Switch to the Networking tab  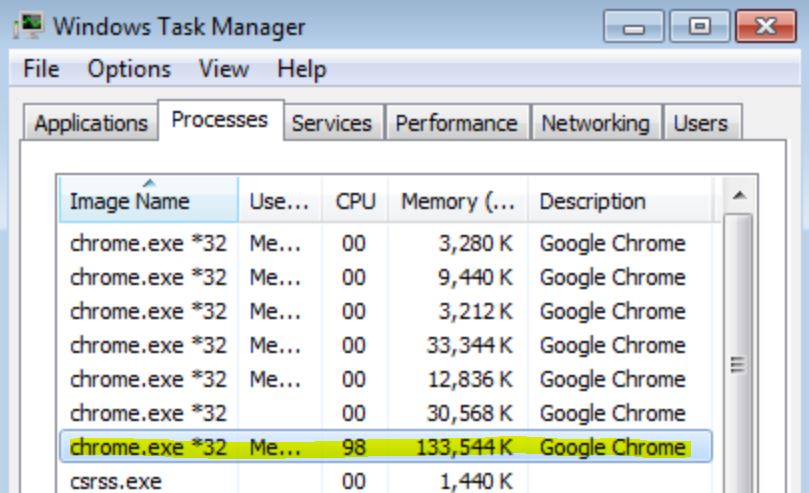coord(595,124)
